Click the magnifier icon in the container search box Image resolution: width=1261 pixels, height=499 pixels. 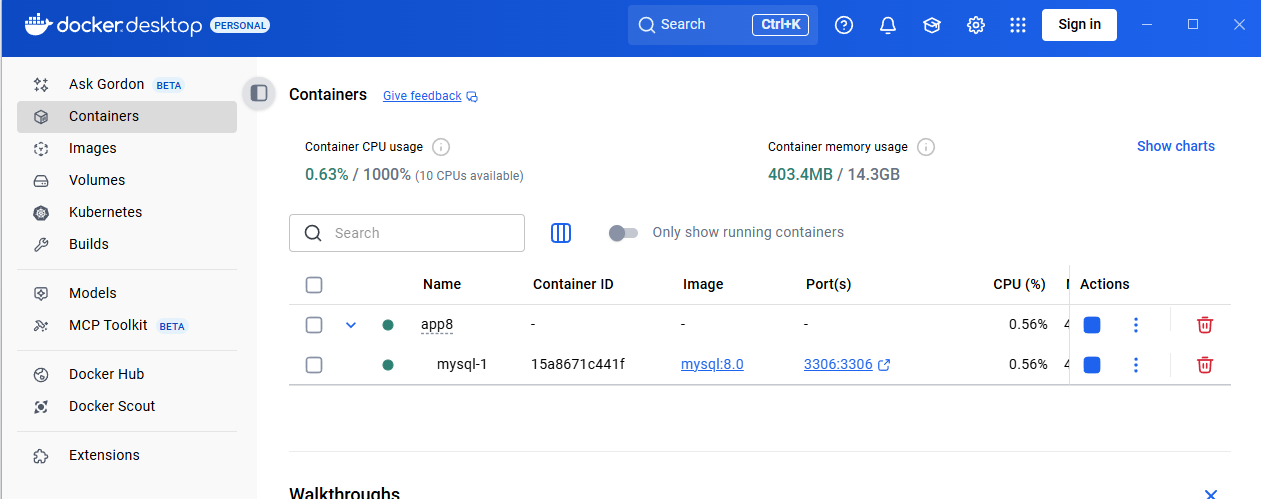pyautogui.click(x=313, y=233)
